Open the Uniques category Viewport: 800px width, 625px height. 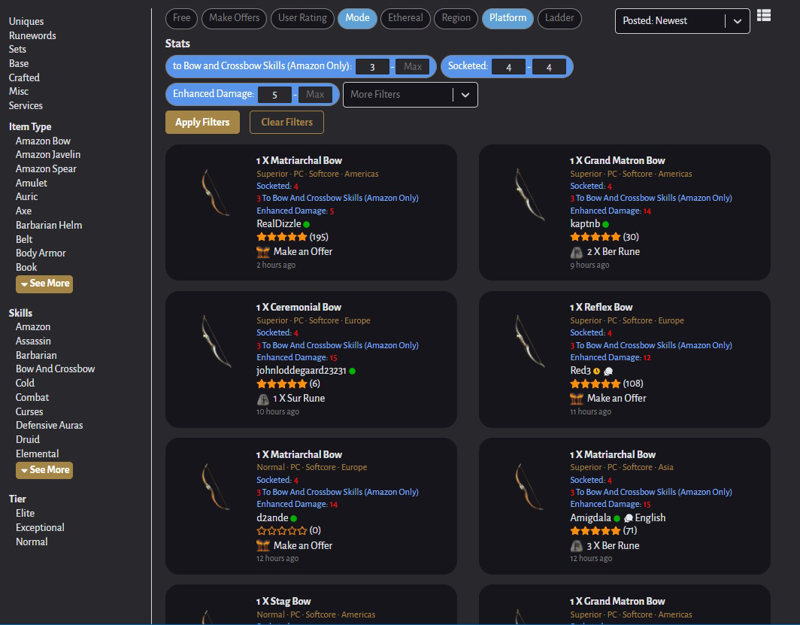coord(26,21)
